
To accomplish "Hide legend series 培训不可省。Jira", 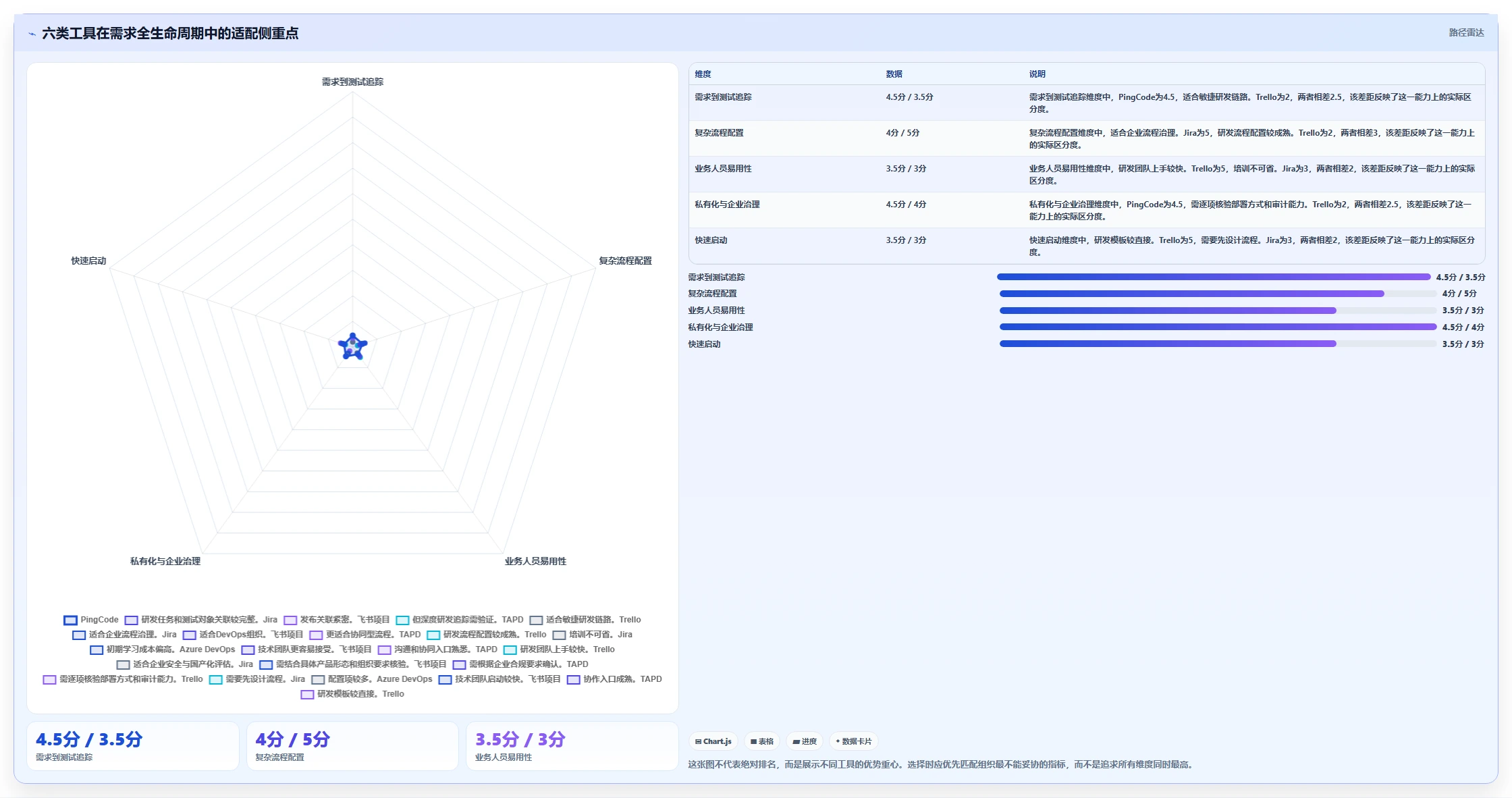I will click(593, 635).
